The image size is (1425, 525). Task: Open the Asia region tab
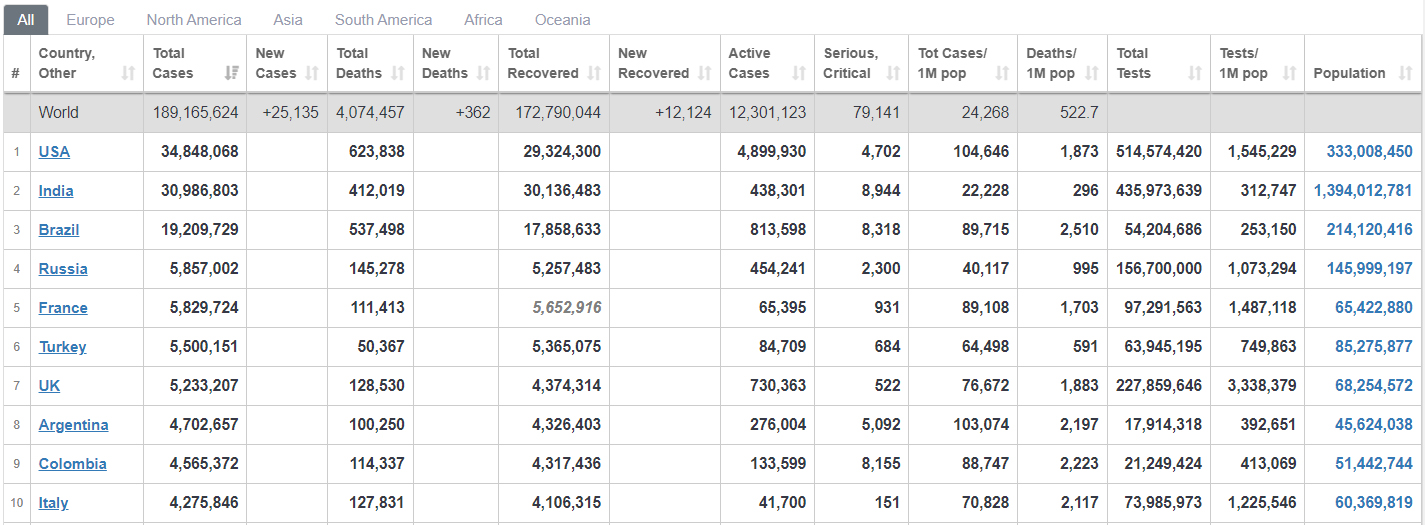pos(288,20)
